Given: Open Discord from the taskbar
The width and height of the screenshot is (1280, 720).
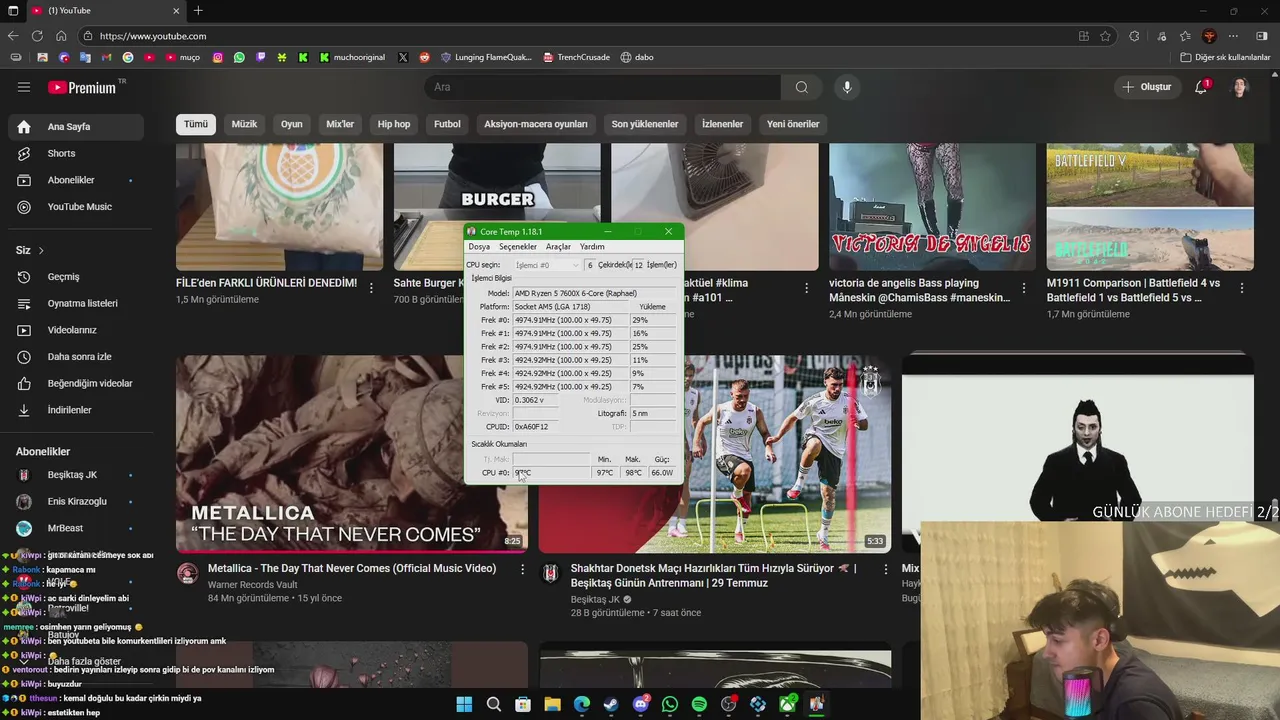Looking at the screenshot, I should pyautogui.click(x=640, y=704).
